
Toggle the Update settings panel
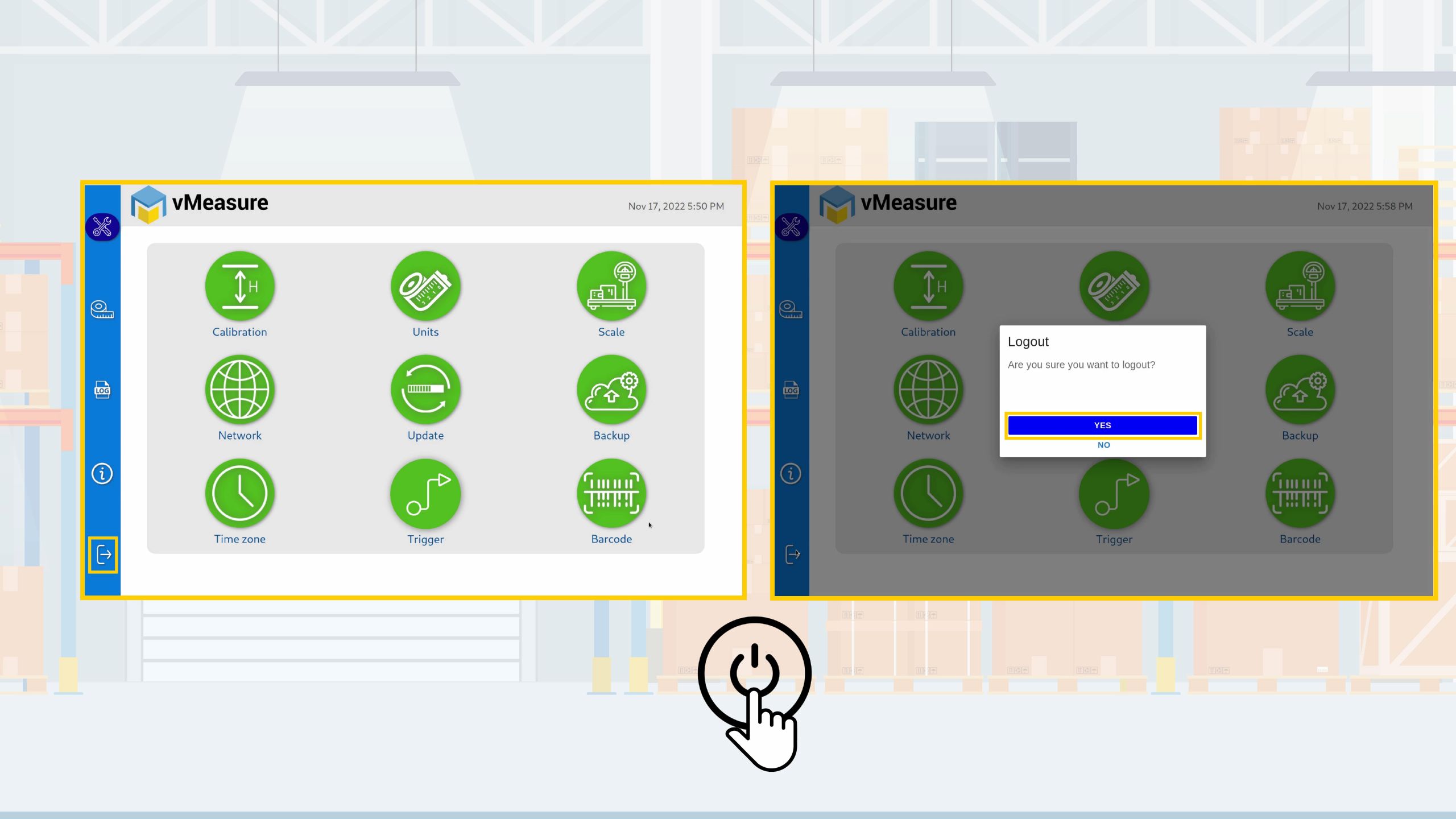coord(425,390)
